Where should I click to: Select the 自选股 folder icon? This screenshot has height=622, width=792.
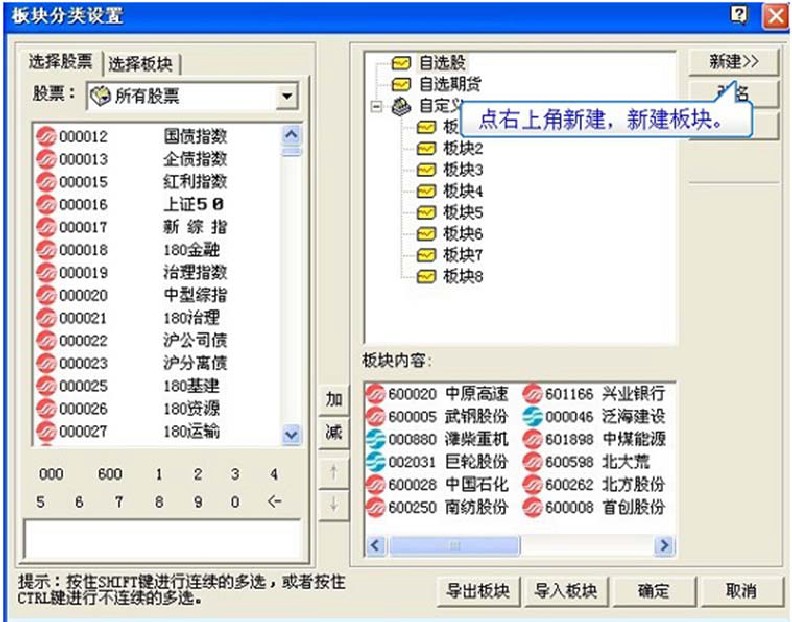[x=402, y=63]
